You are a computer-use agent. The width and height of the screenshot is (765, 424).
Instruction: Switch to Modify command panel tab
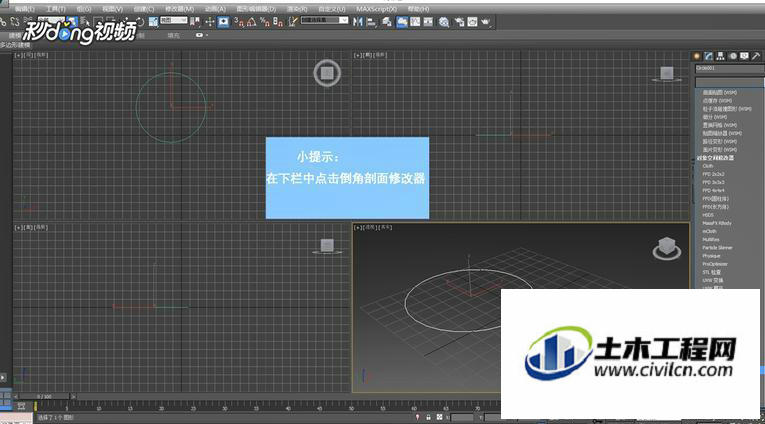click(708, 56)
